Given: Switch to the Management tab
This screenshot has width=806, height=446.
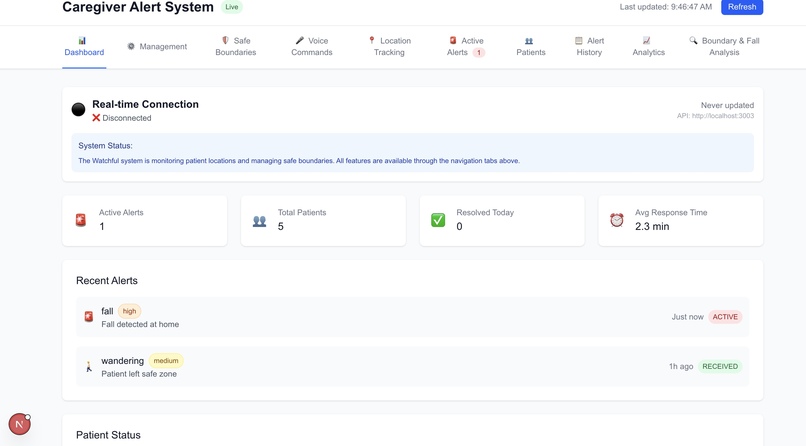Looking at the screenshot, I should (157, 46).
